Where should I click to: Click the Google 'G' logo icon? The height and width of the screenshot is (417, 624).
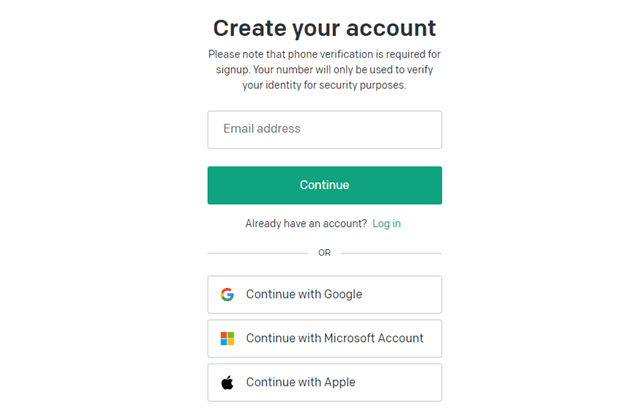pyautogui.click(x=227, y=295)
